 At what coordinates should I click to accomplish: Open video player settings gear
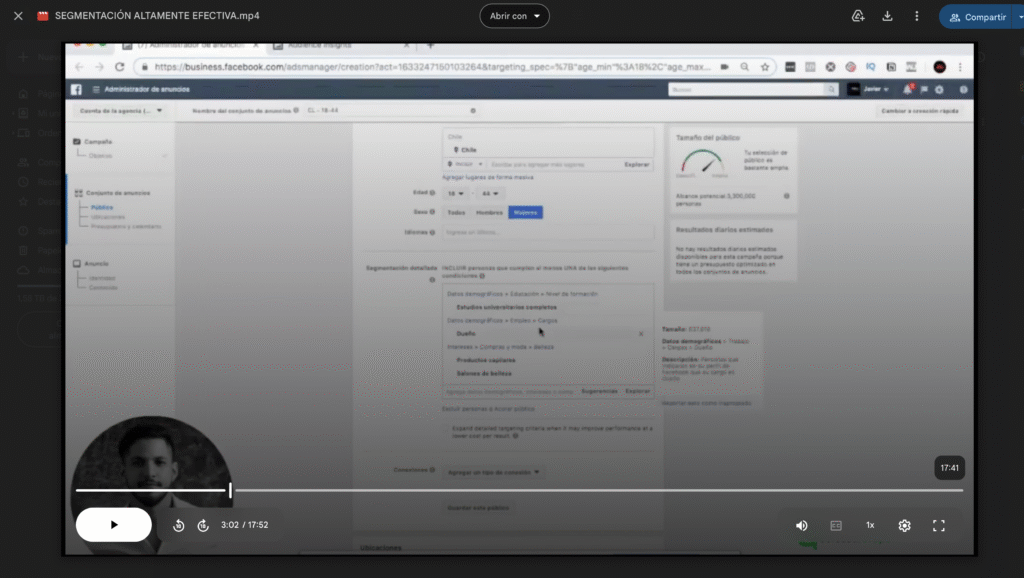(x=905, y=525)
